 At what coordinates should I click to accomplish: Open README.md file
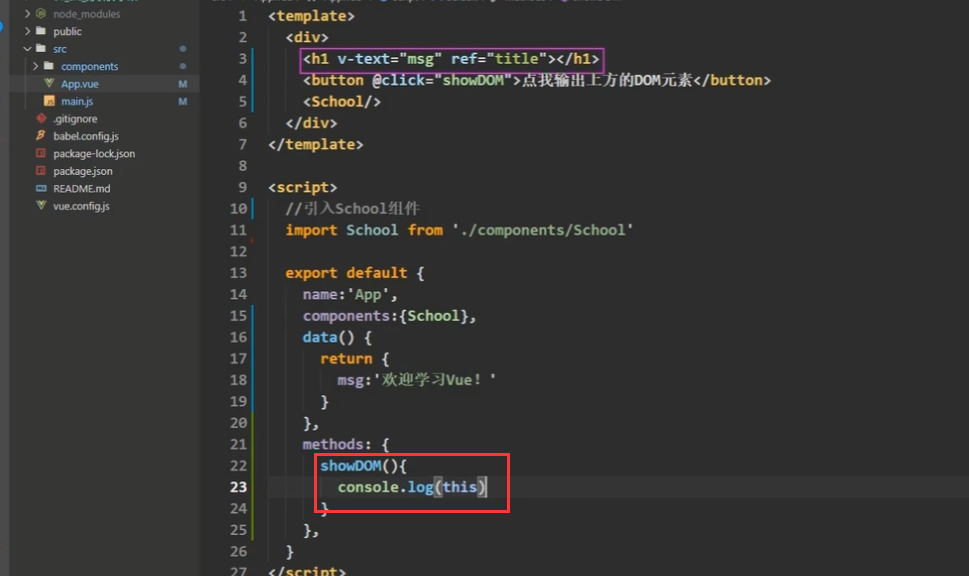[x=82, y=188]
